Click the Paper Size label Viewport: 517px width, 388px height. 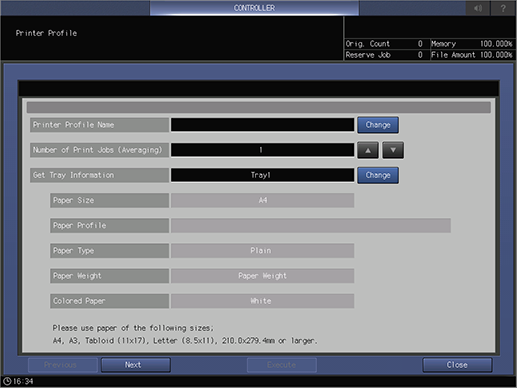click(x=109, y=200)
